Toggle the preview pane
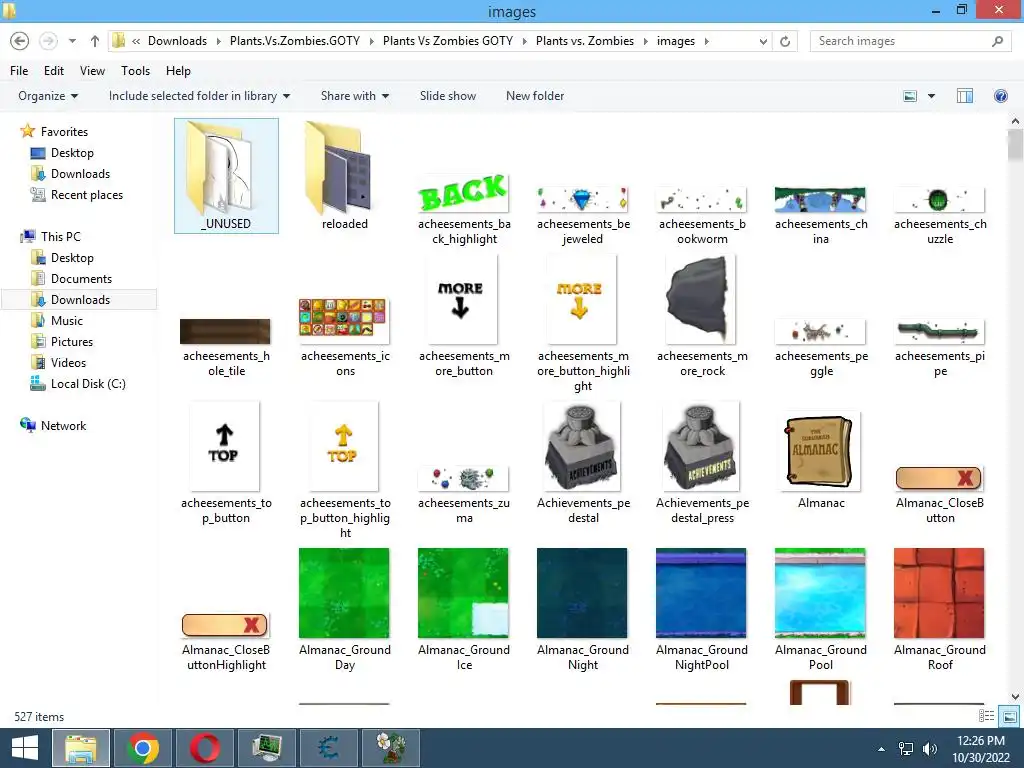1024x768 pixels. coord(965,96)
